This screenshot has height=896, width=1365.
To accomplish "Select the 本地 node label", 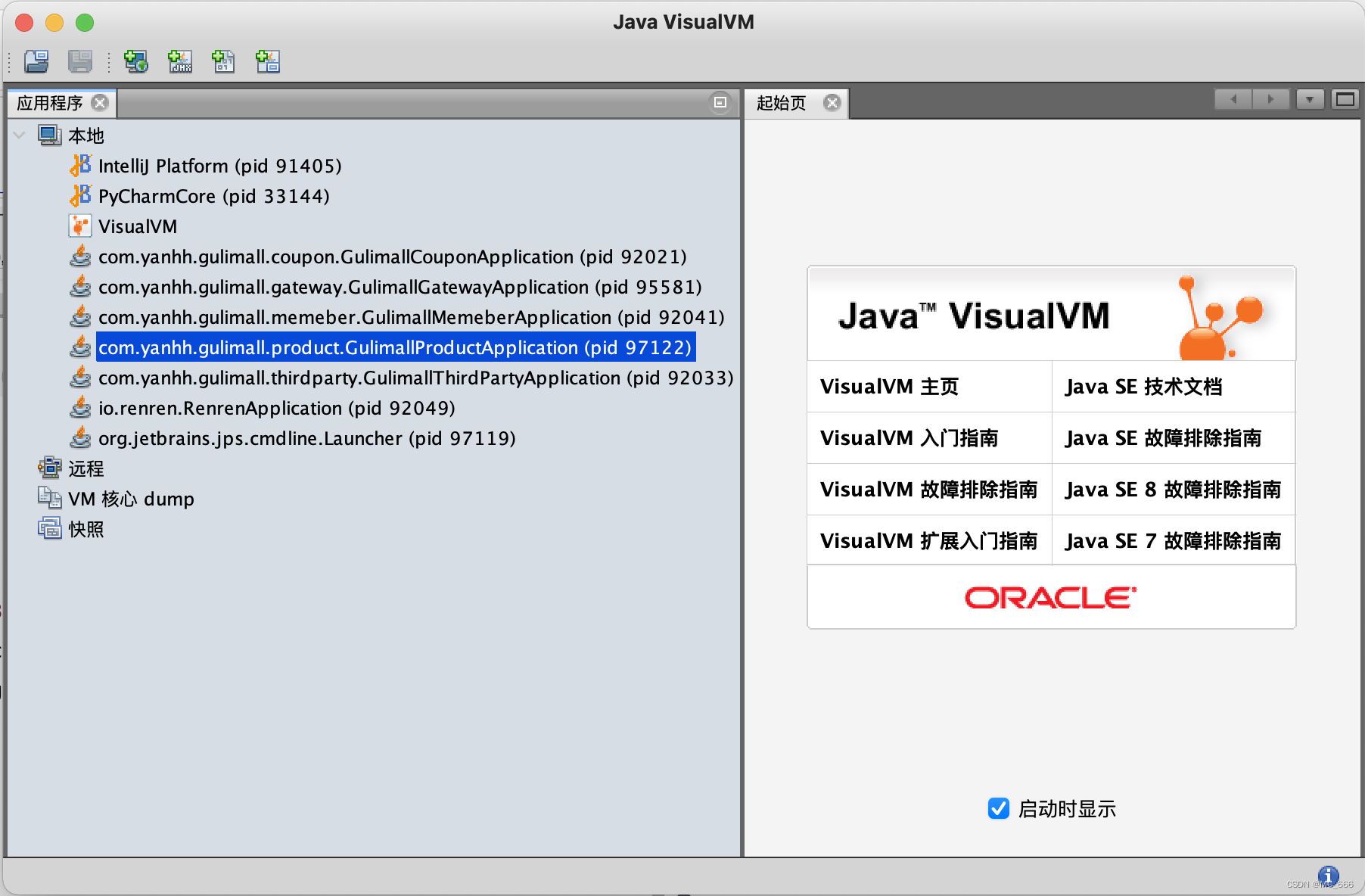I will click(x=86, y=135).
